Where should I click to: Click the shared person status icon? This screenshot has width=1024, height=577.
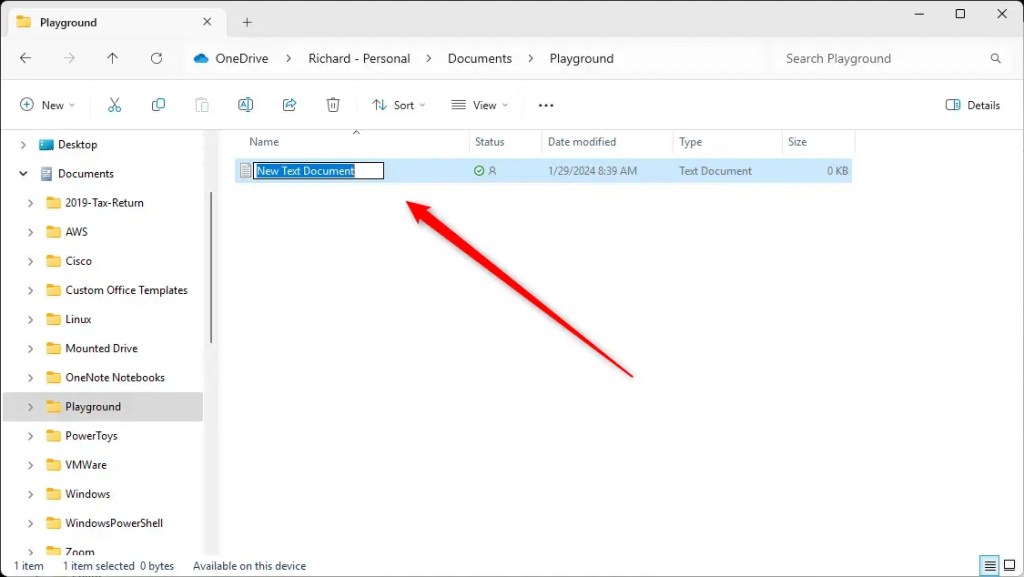[492, 170]
